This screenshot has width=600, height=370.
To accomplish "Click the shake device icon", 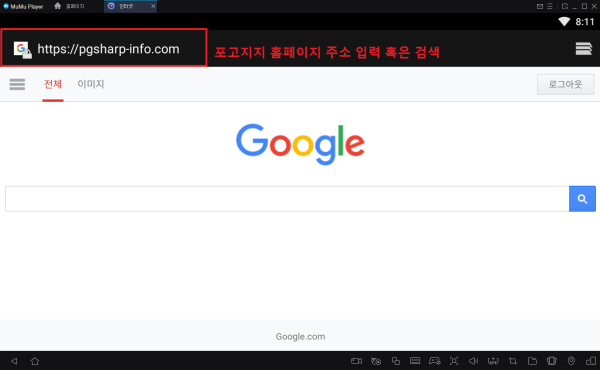I will click(x=551, y=361).
